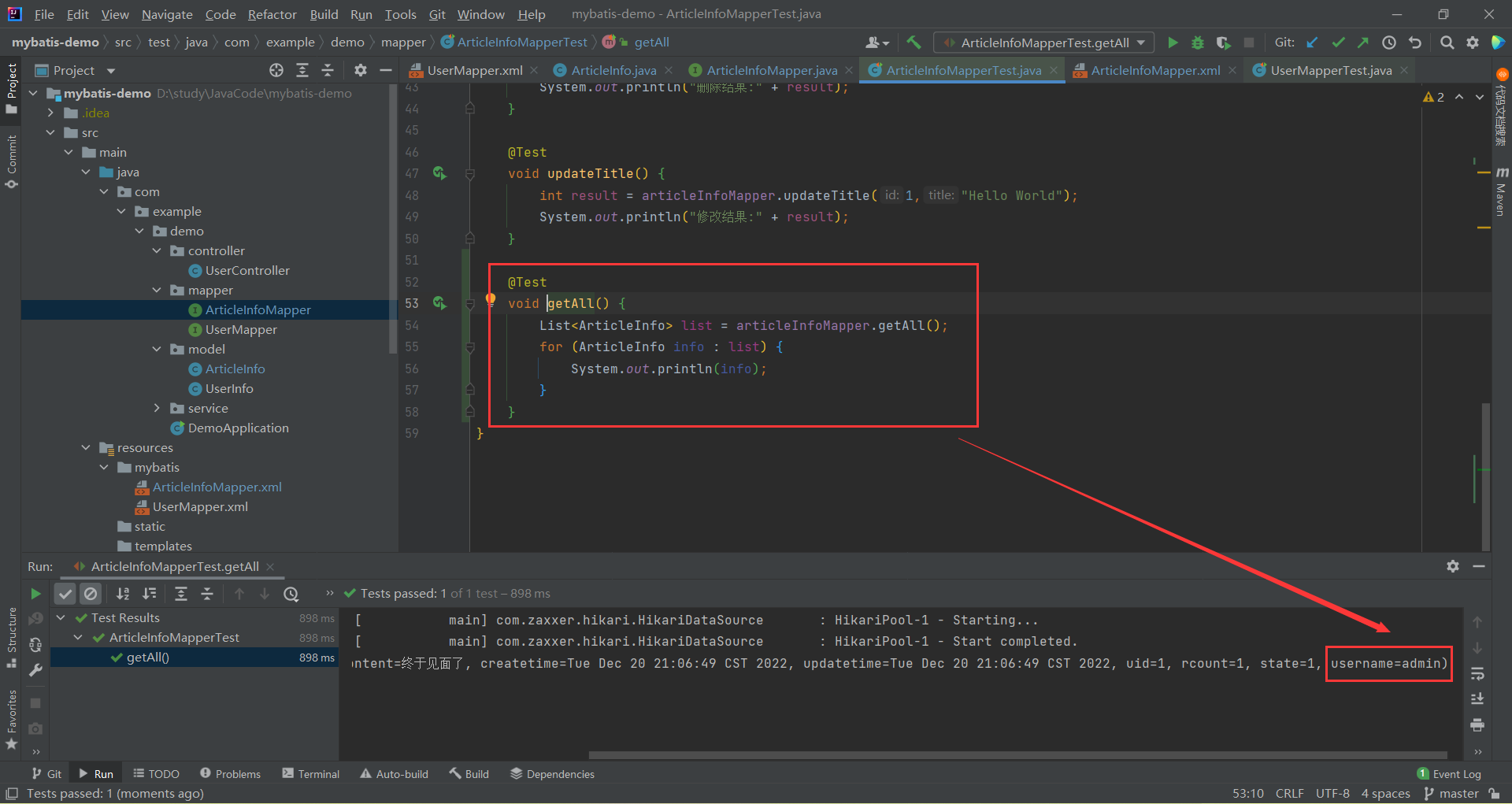Rollback changes with undo arrow icon
This screenshot has height=804, width=1512.
[1415, 43]
